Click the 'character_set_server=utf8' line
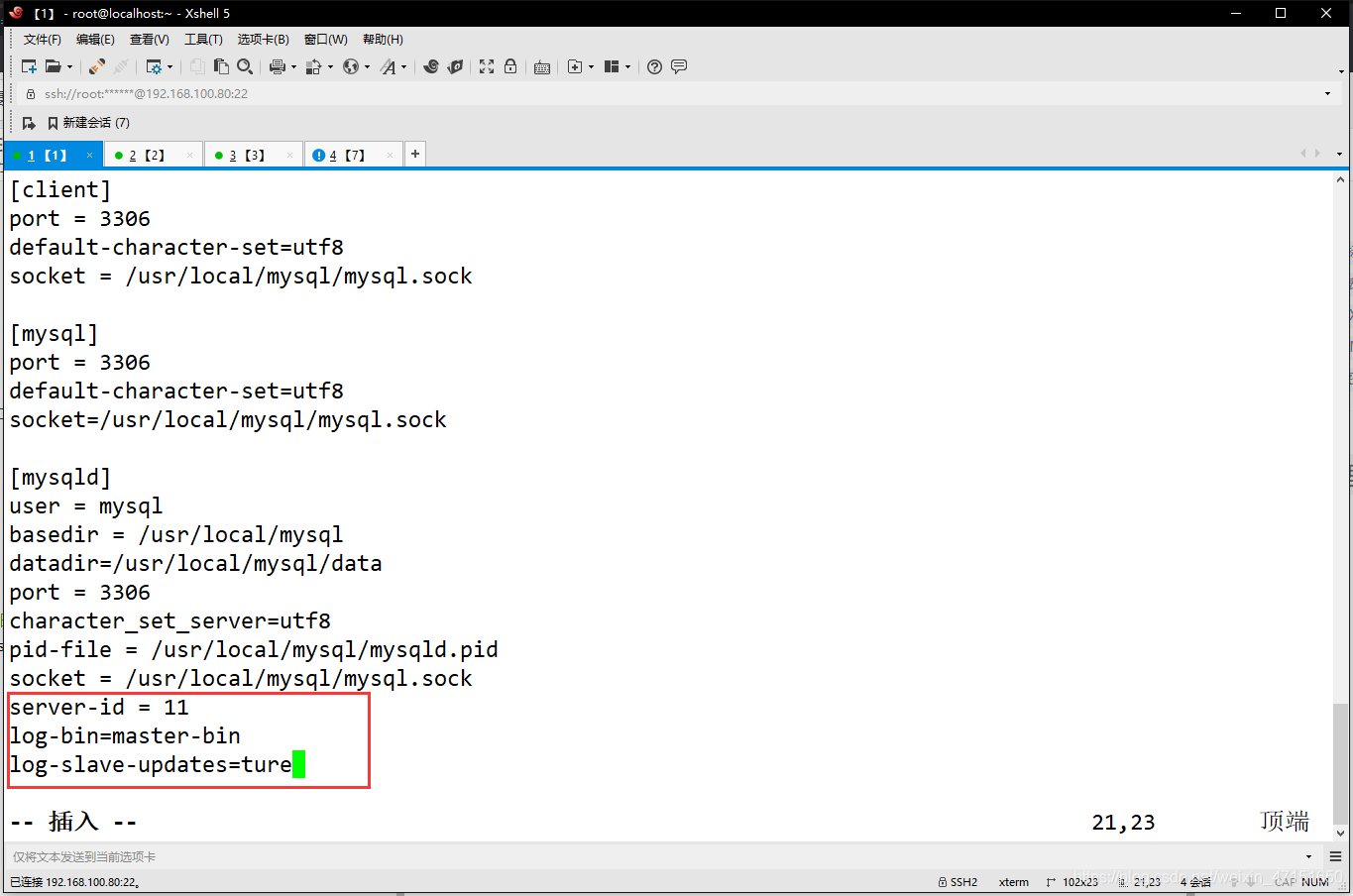 [170, 621]
